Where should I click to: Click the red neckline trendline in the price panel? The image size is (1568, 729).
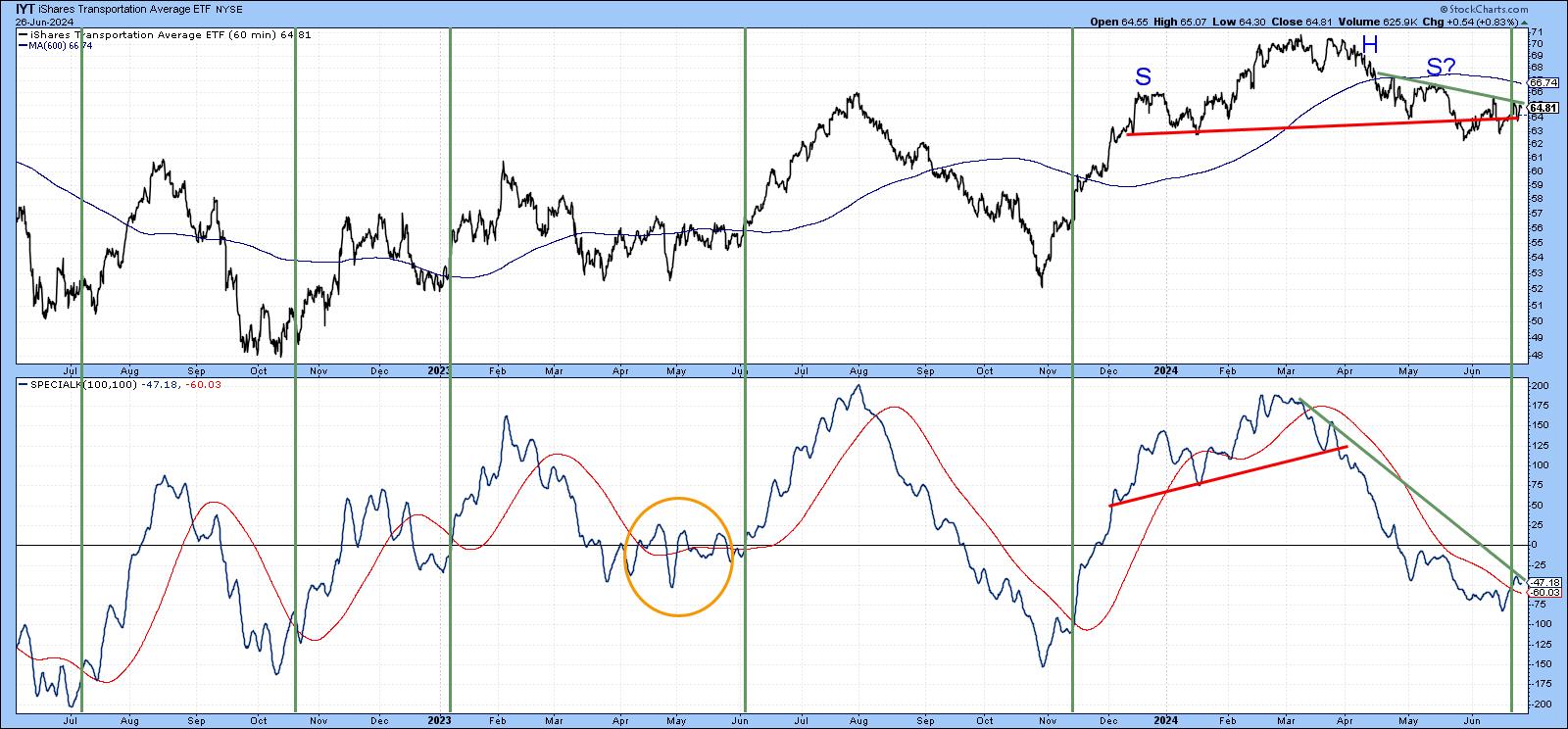tap(1323, 126)
